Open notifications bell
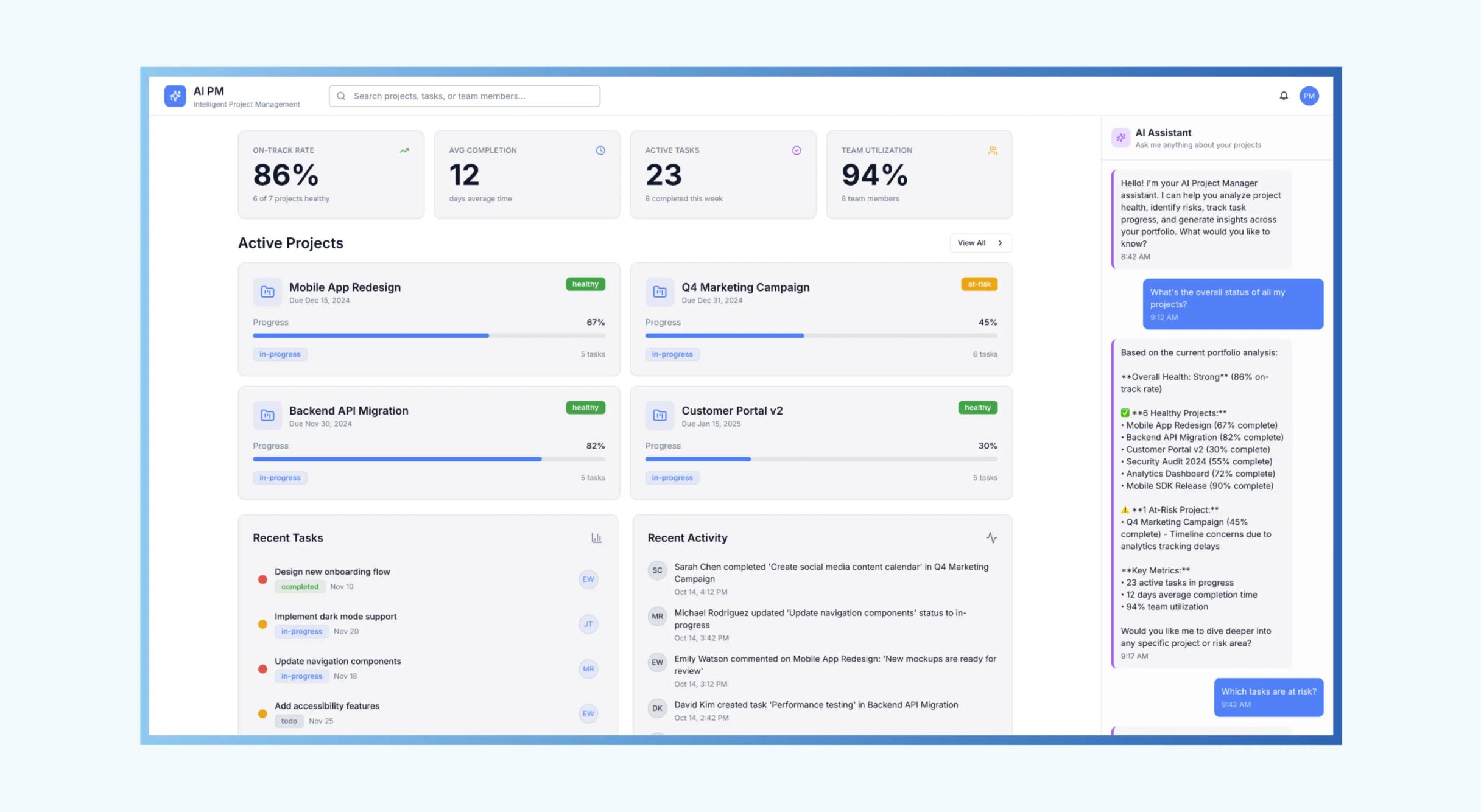 click(1283, 96)
